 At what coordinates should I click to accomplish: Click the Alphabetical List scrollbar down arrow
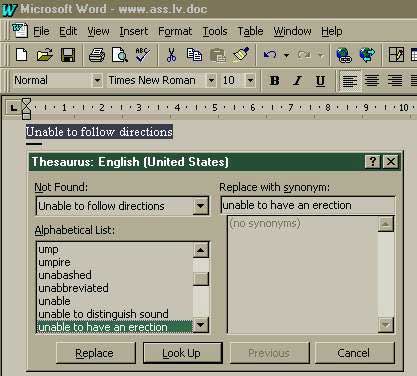pyautogui.click(x=201, y=324)
